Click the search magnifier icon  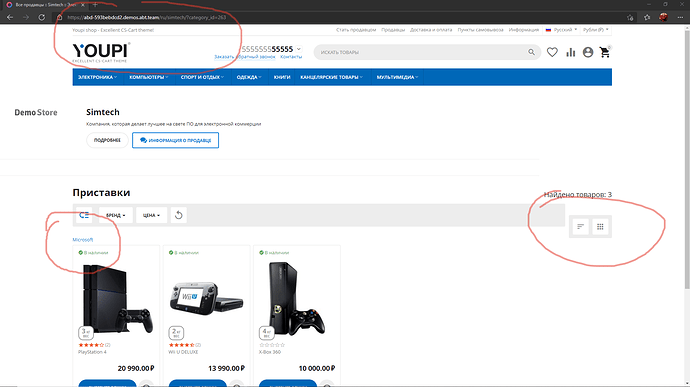pyautogui.click(x=532, y=52)
